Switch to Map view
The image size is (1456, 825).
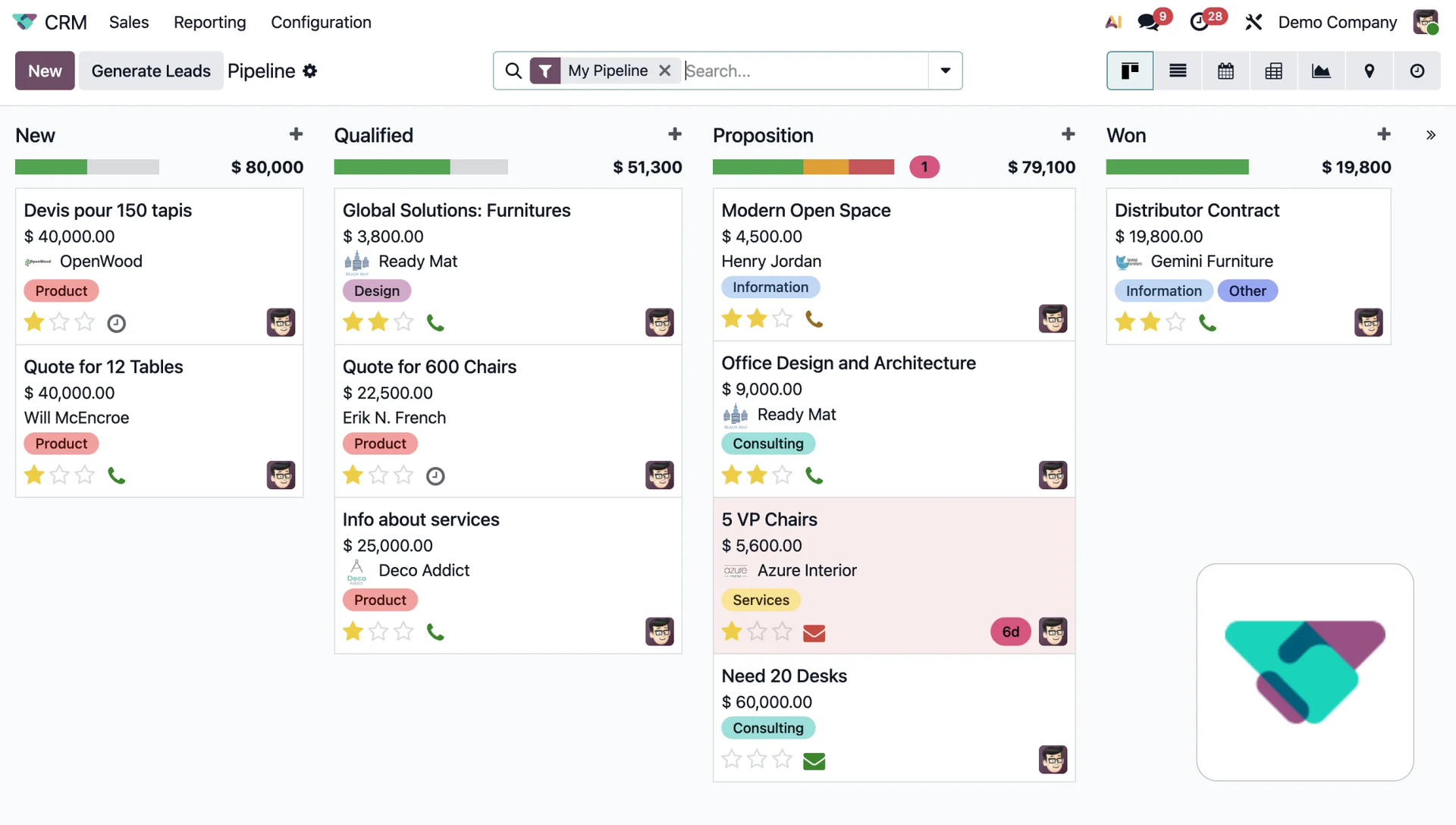[1369, 71]
